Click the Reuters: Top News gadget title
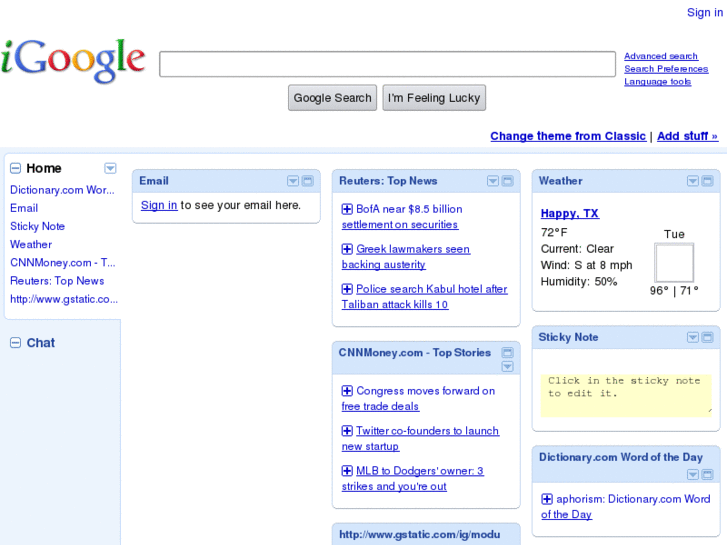Viewport: 727px width, 545px height. (388, 181)
